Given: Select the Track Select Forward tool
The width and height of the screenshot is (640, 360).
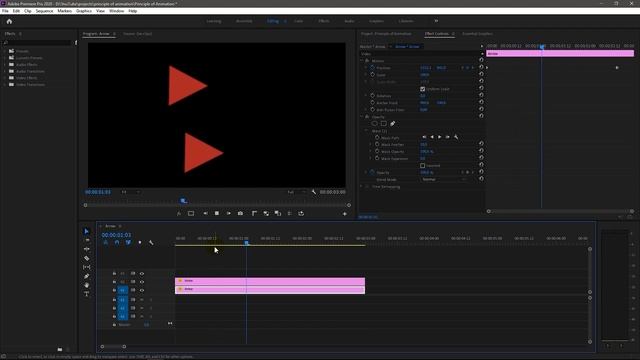Looking at the screenshot, I should [87, 240].
